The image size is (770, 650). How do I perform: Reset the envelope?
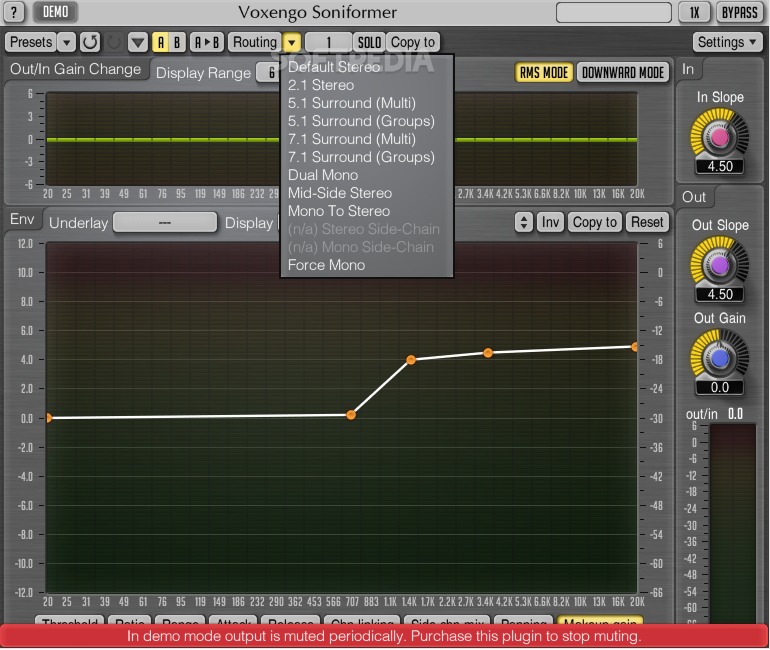pyautogui.click(x=647, y=222)
